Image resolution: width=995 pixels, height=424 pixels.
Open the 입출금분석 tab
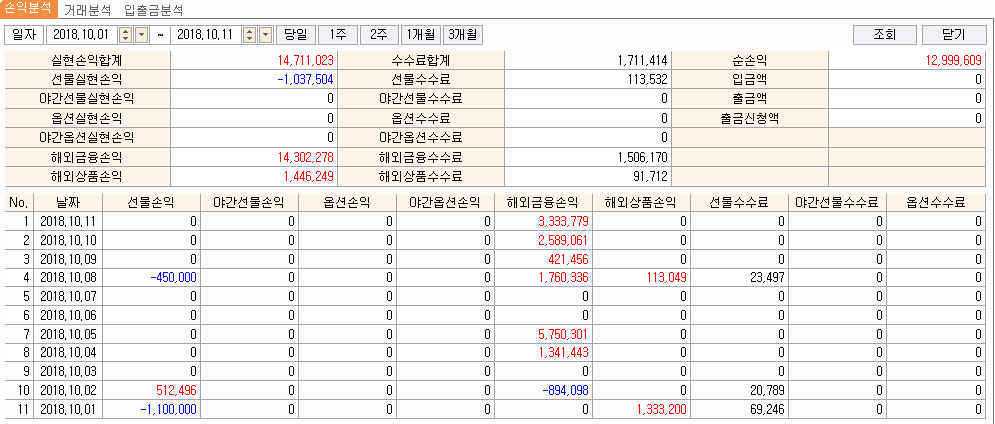154,10
